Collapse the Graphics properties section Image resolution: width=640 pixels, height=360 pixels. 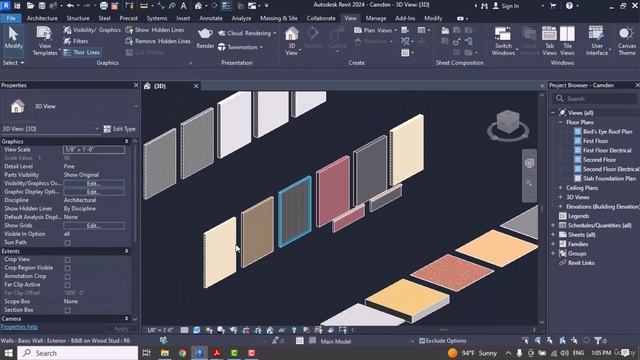[127, 141]
